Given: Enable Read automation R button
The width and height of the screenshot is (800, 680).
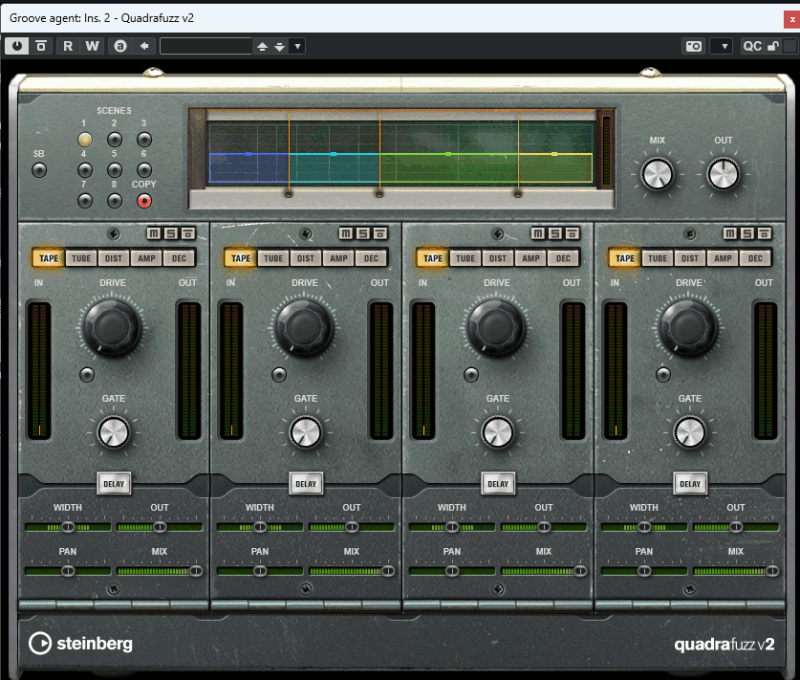Looking at the screenshot, I should click(67, 46).
